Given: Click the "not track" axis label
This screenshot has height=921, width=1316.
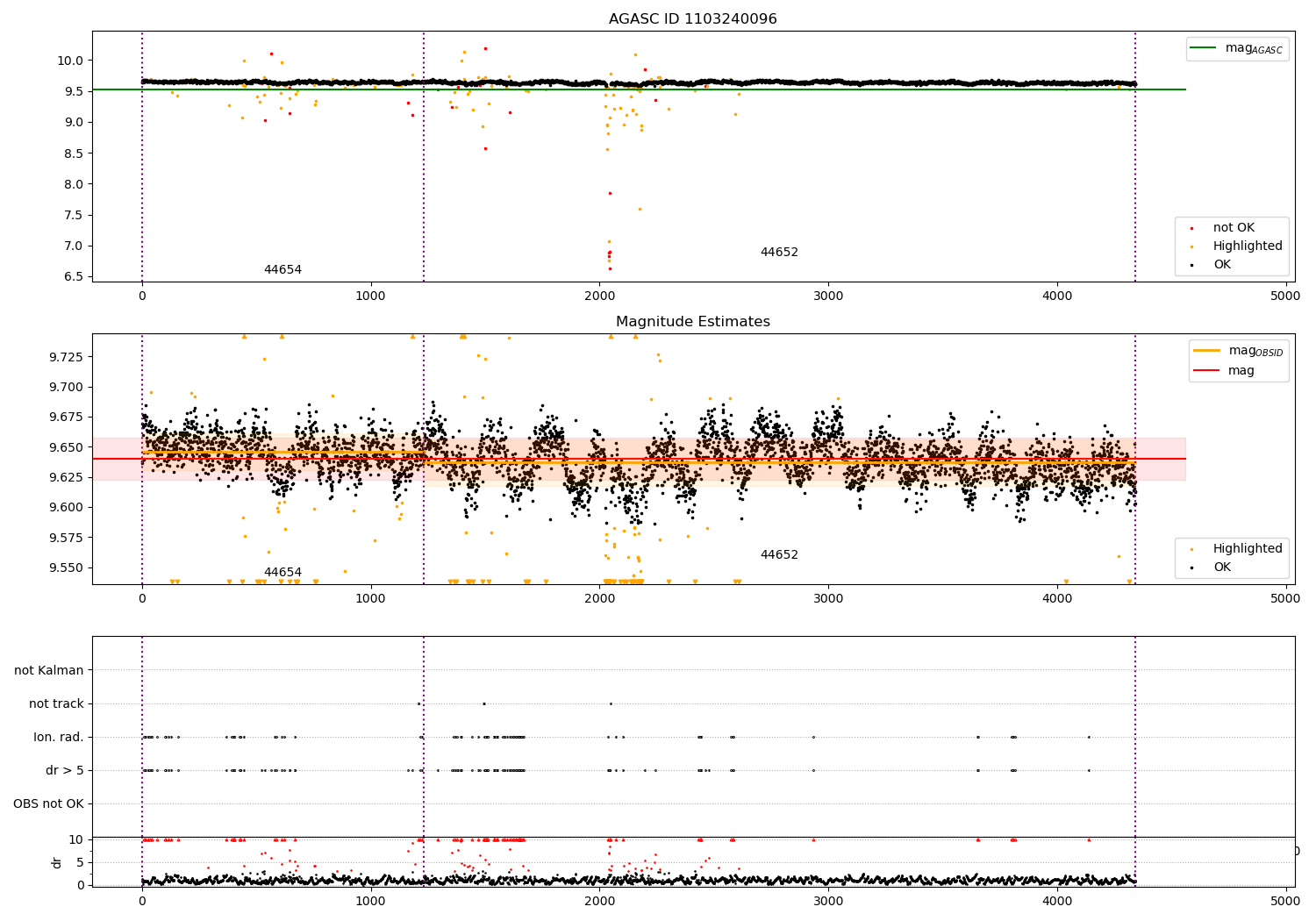Looking at the screenshot, I should click(x=56, y=703).
